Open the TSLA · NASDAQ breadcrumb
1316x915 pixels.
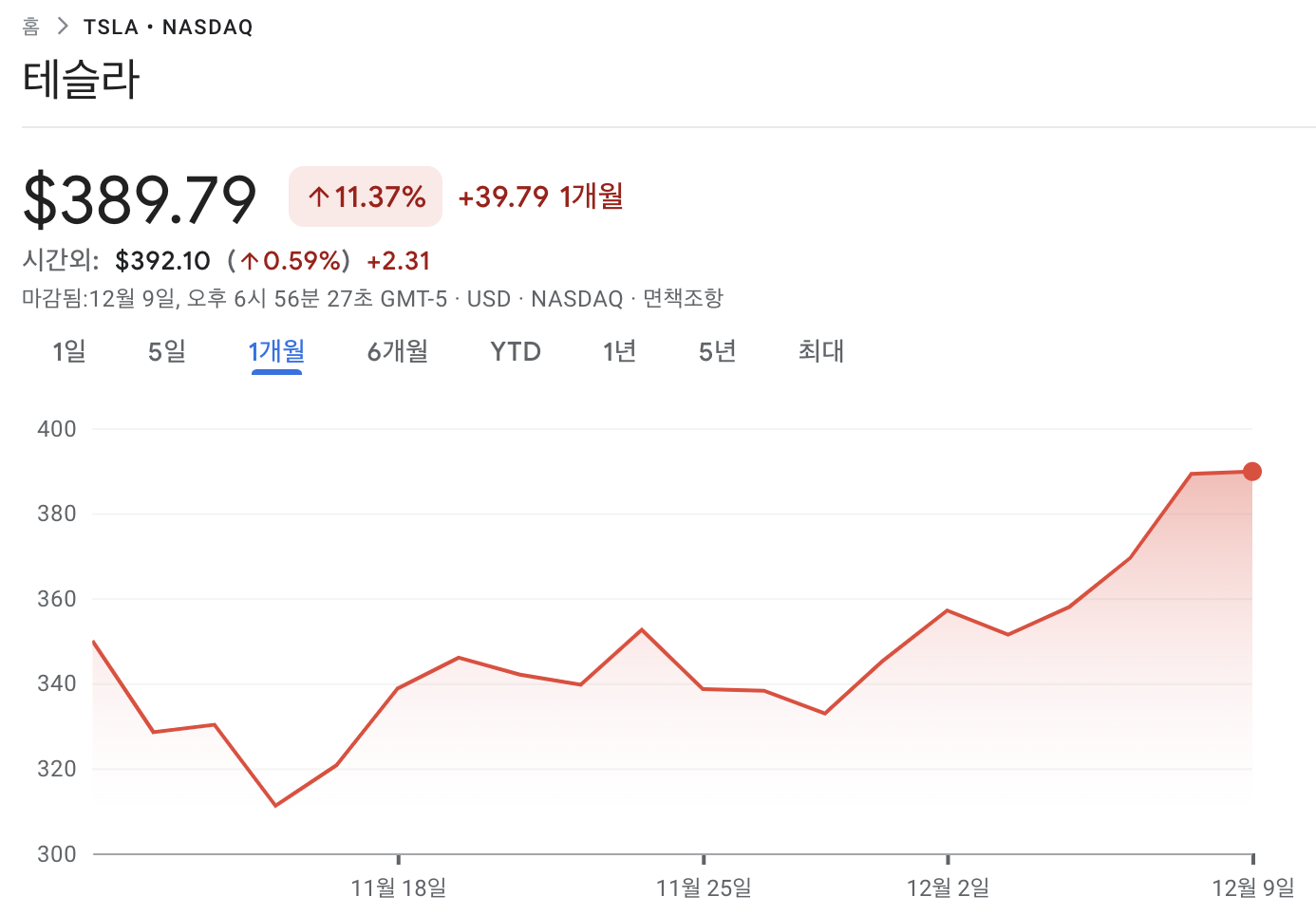click(x=168, y=28)
